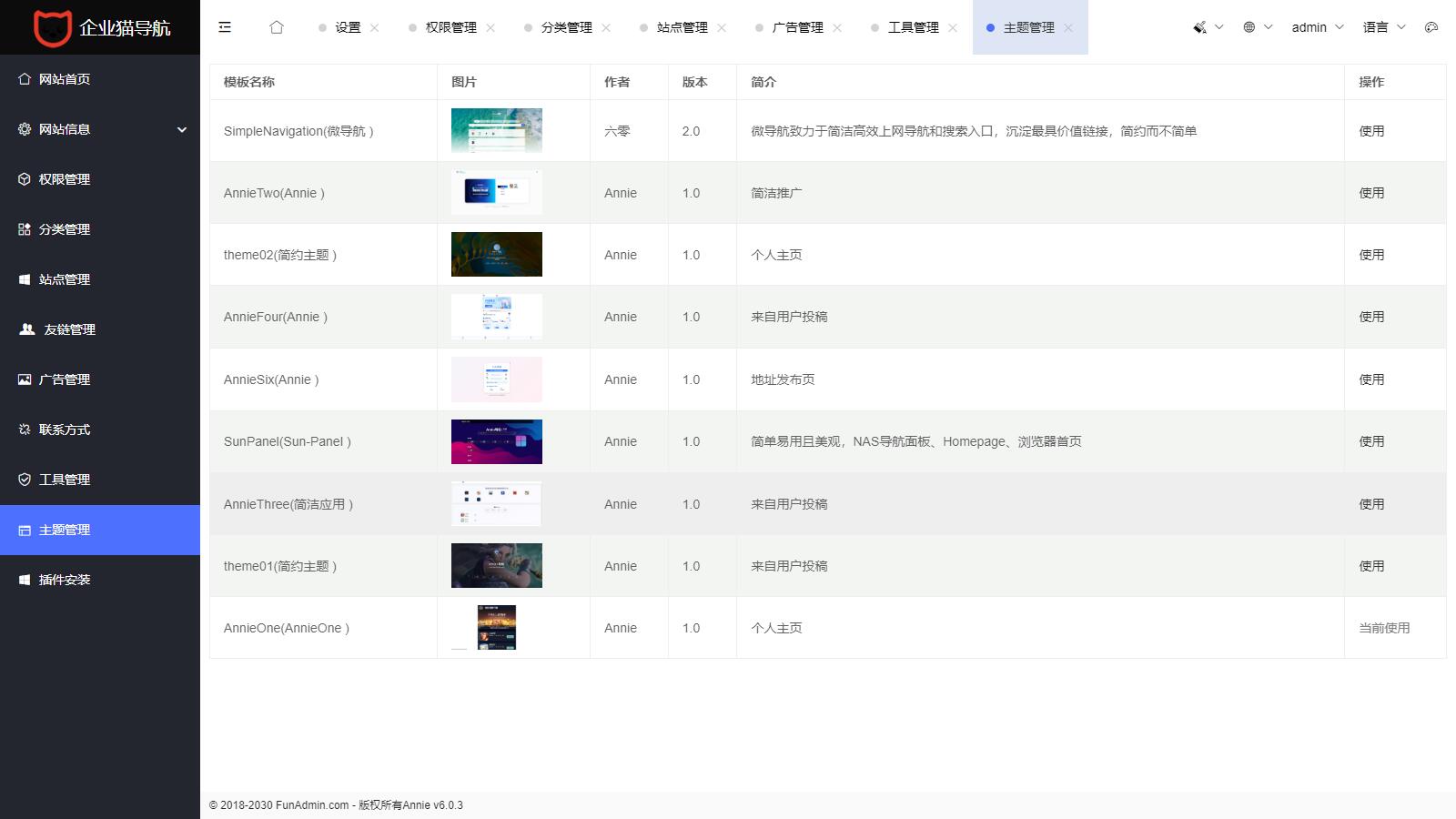Viewport: 1456px width, 819px height.
Task: Collapse the sidebar with the menu fold icon
Action: (225, 27)
